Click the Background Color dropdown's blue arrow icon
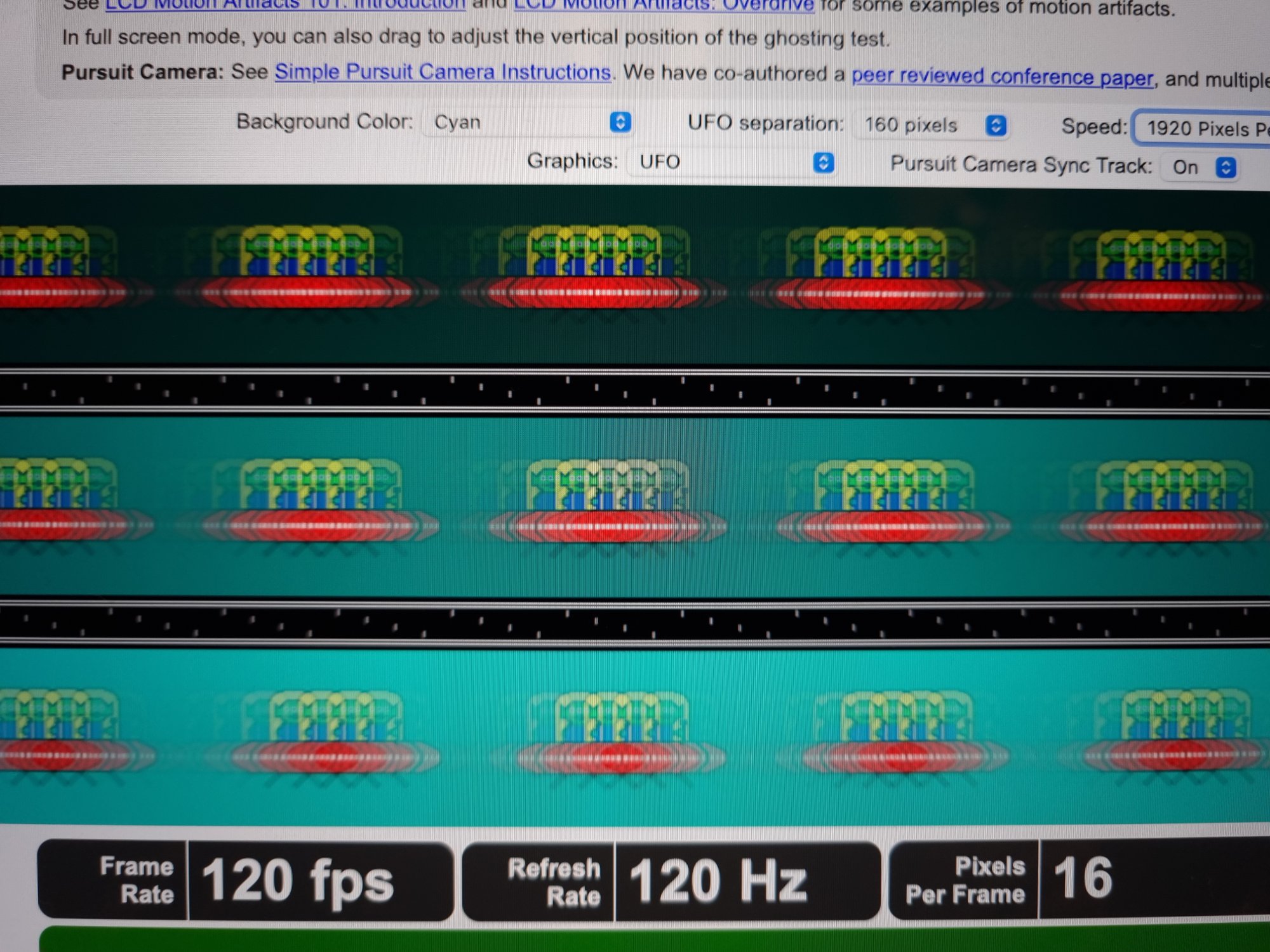Image resolution: width=1270 pixels, height=952 pixels. (x=620, y=122)
